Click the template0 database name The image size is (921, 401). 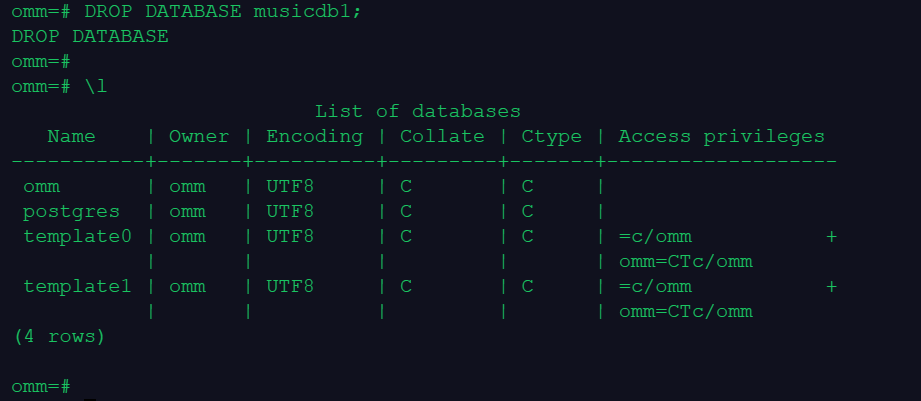tap(78, 236)
